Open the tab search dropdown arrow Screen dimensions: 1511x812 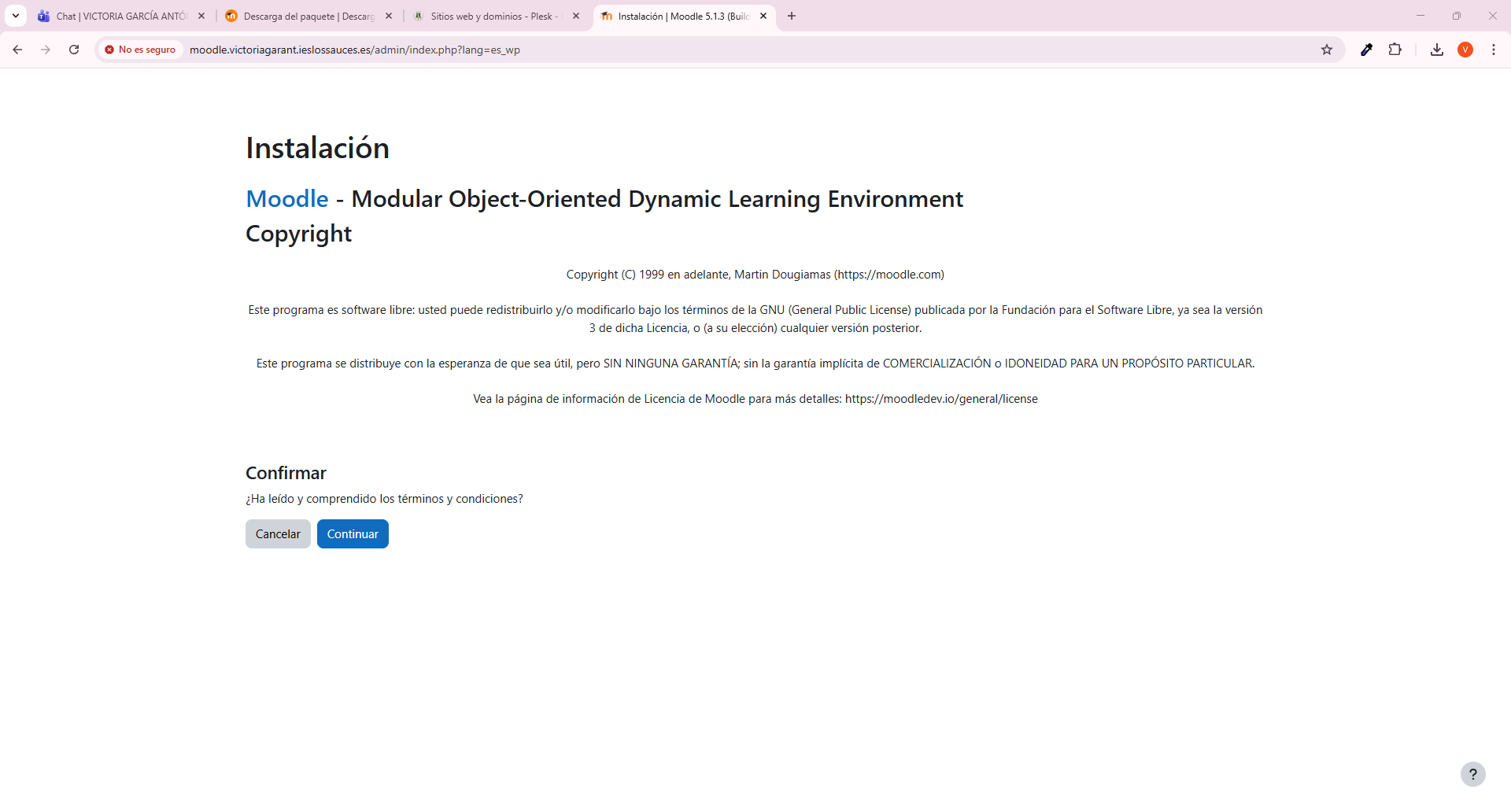tap(16, 16)
